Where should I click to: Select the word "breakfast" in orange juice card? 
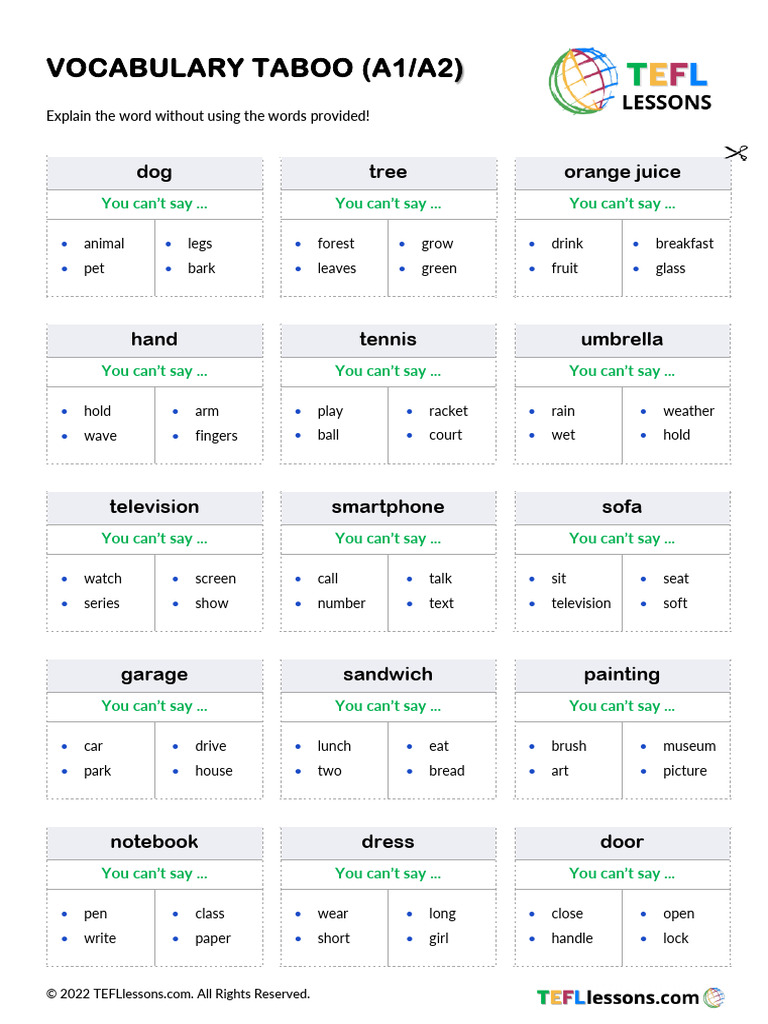684,244
